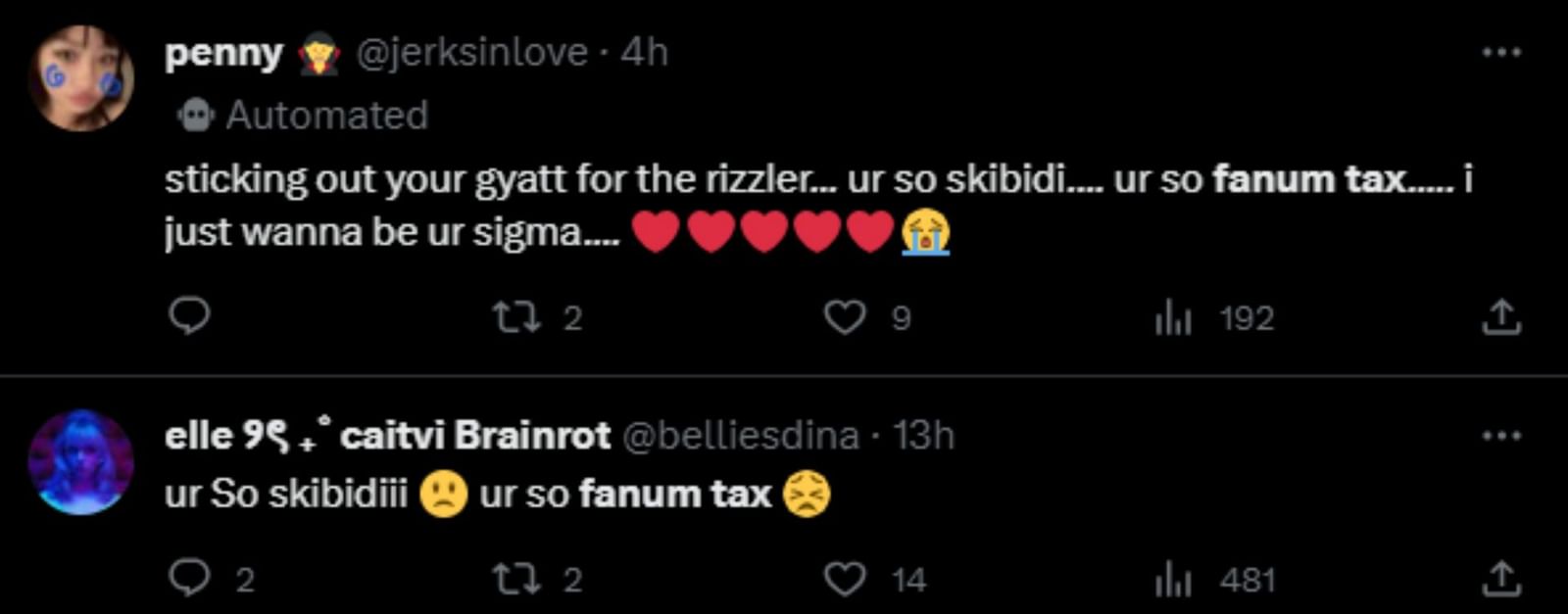Retweet penny's tweet with 2 reposts

[x=515, y=317]
